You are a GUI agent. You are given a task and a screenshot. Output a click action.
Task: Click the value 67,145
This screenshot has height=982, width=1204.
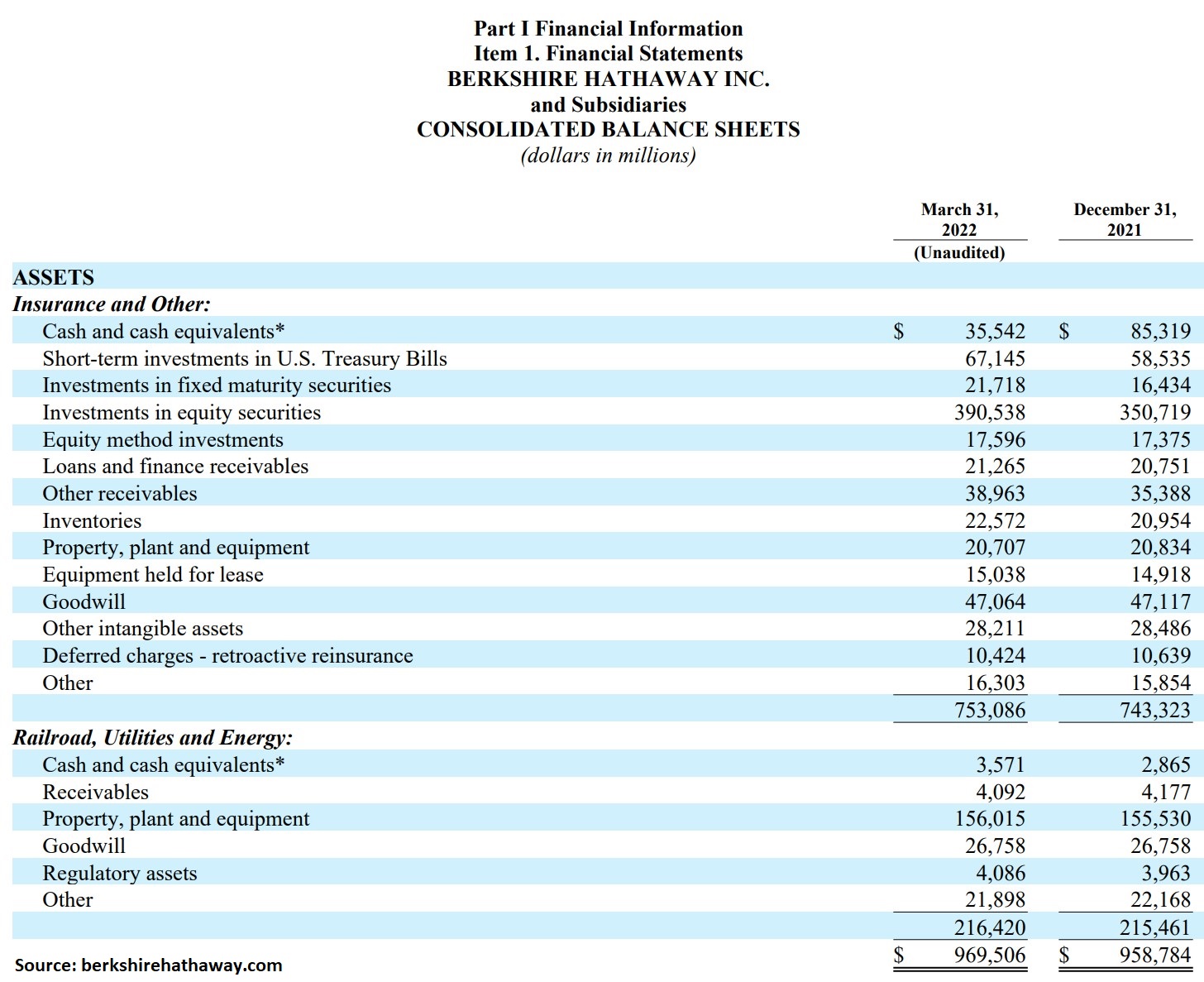[x=995, y=359]
